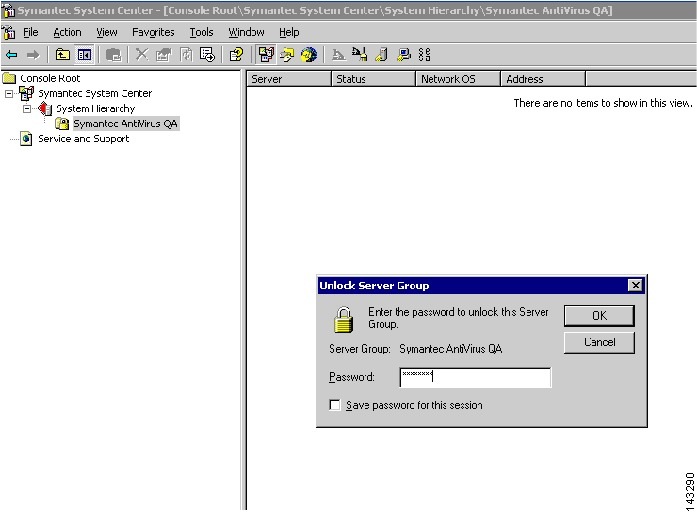Click the Console Root folder icon
The height and width of the screenshot is (513, 697).
9,79
